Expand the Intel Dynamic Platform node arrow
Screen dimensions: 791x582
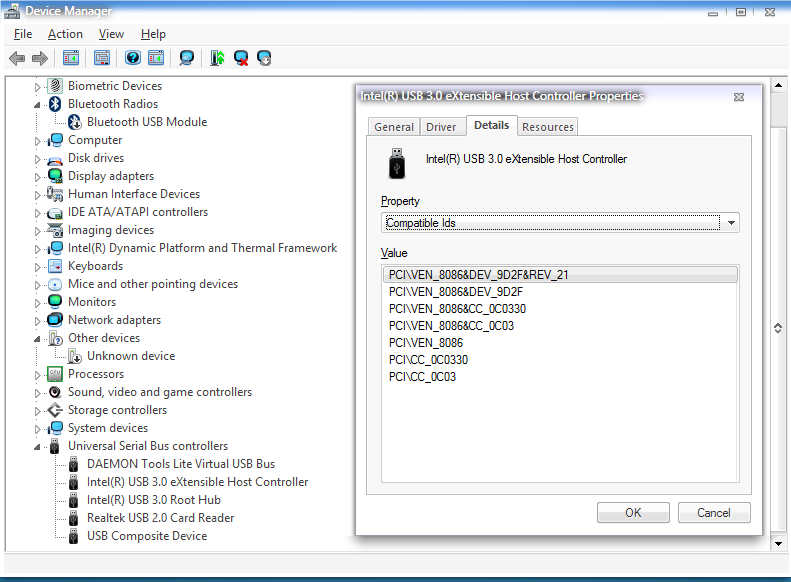point(37,249)
